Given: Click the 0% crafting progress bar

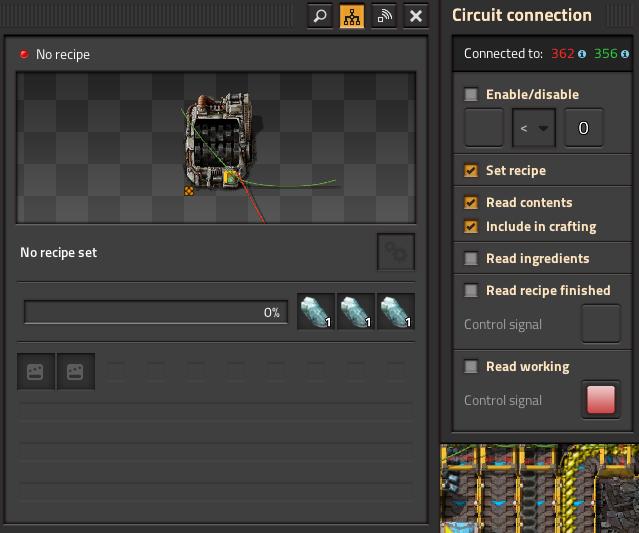Looking at the screenshot, I should [x=156, y=312].
